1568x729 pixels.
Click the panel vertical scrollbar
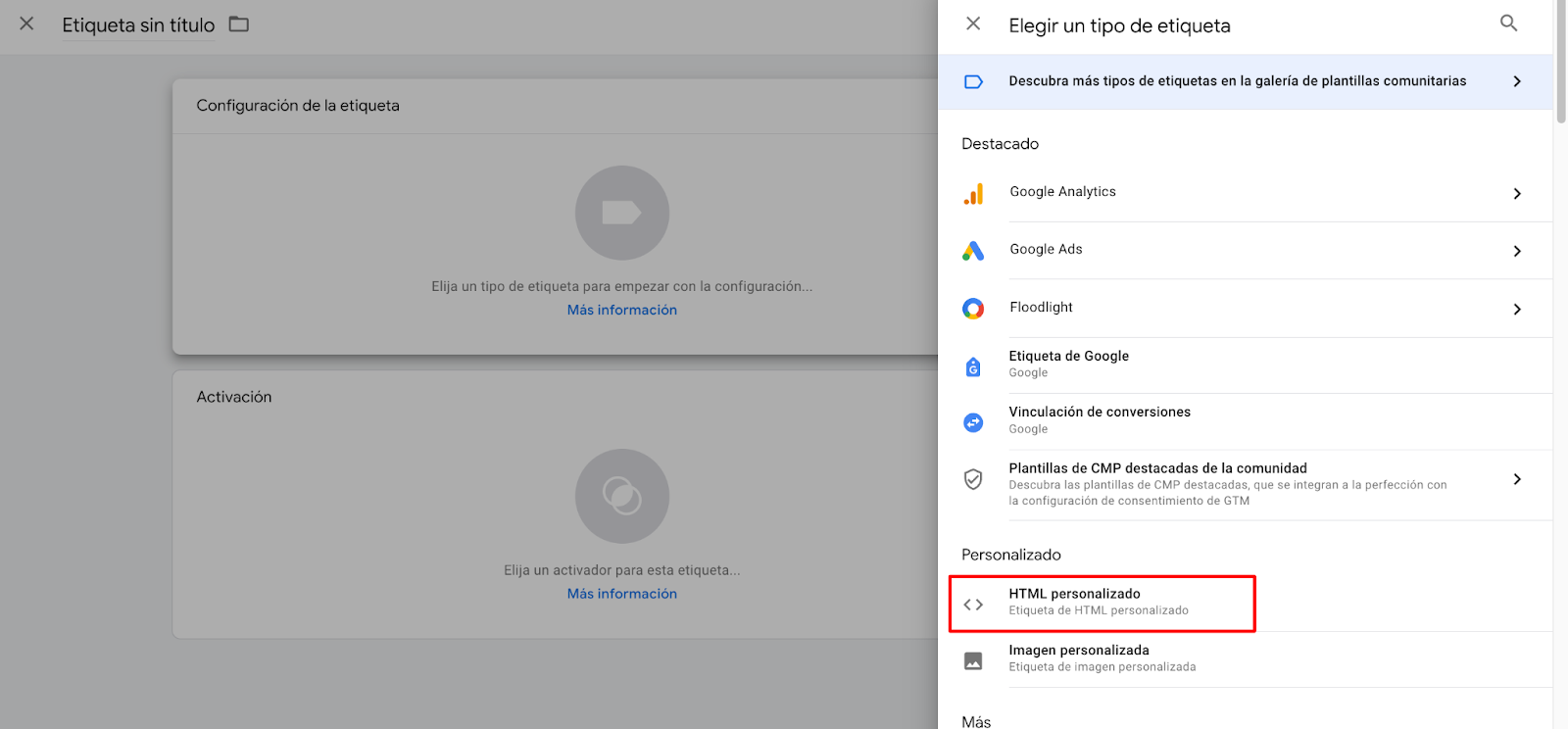[1560, 61]
